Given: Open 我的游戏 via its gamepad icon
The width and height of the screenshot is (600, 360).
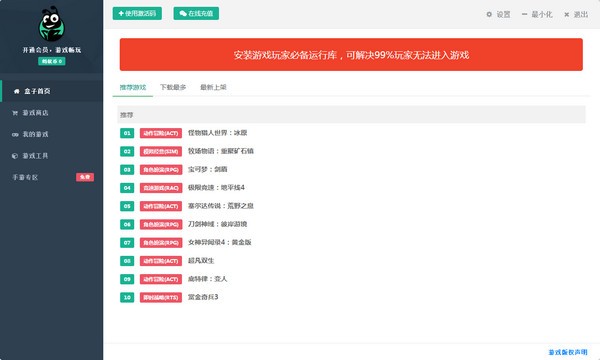Looking at the screenshot, I should tap(15, 134).
